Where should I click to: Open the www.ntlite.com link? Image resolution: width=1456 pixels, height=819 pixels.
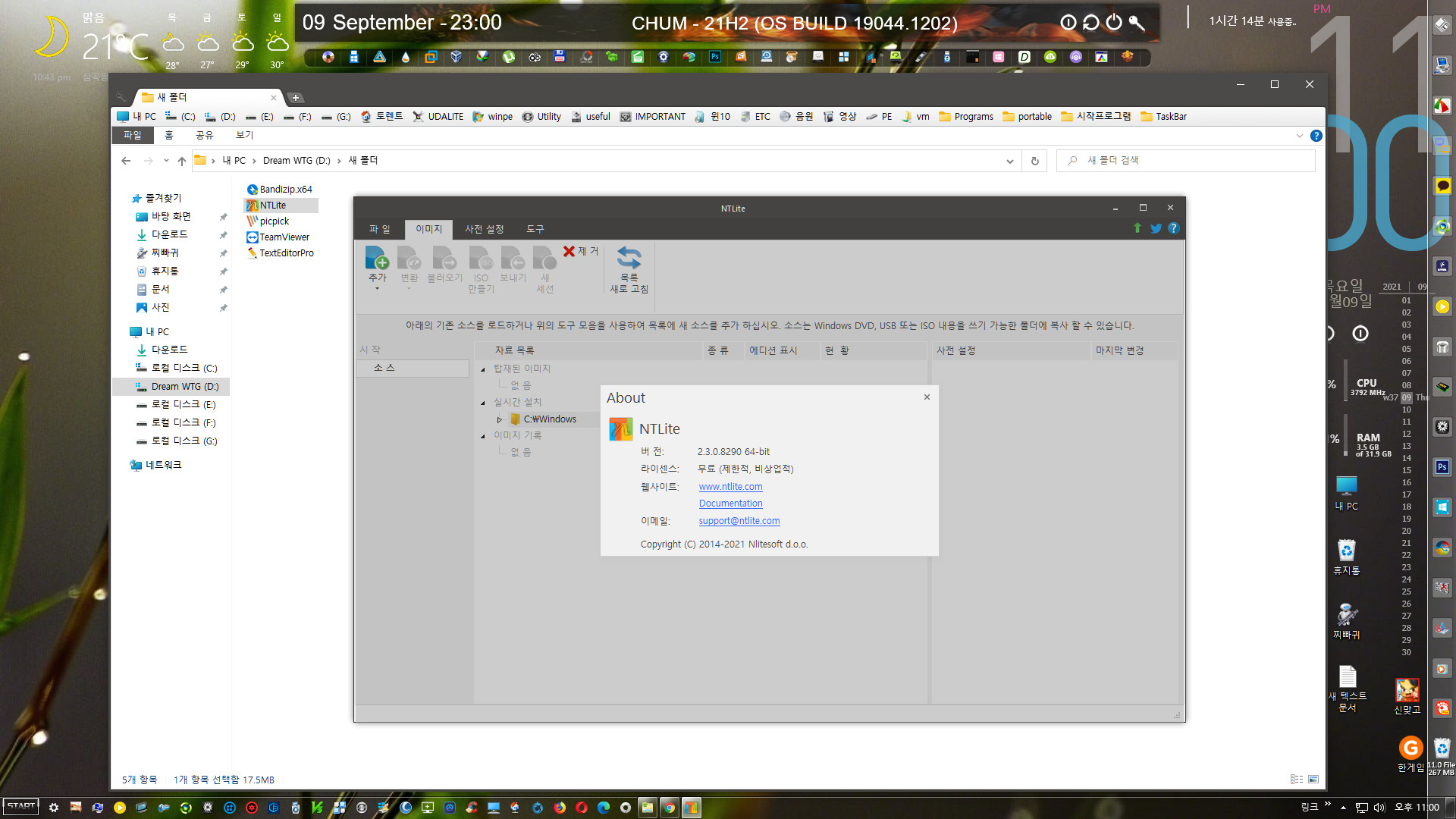pyautogui.click(x=730, y=487)
